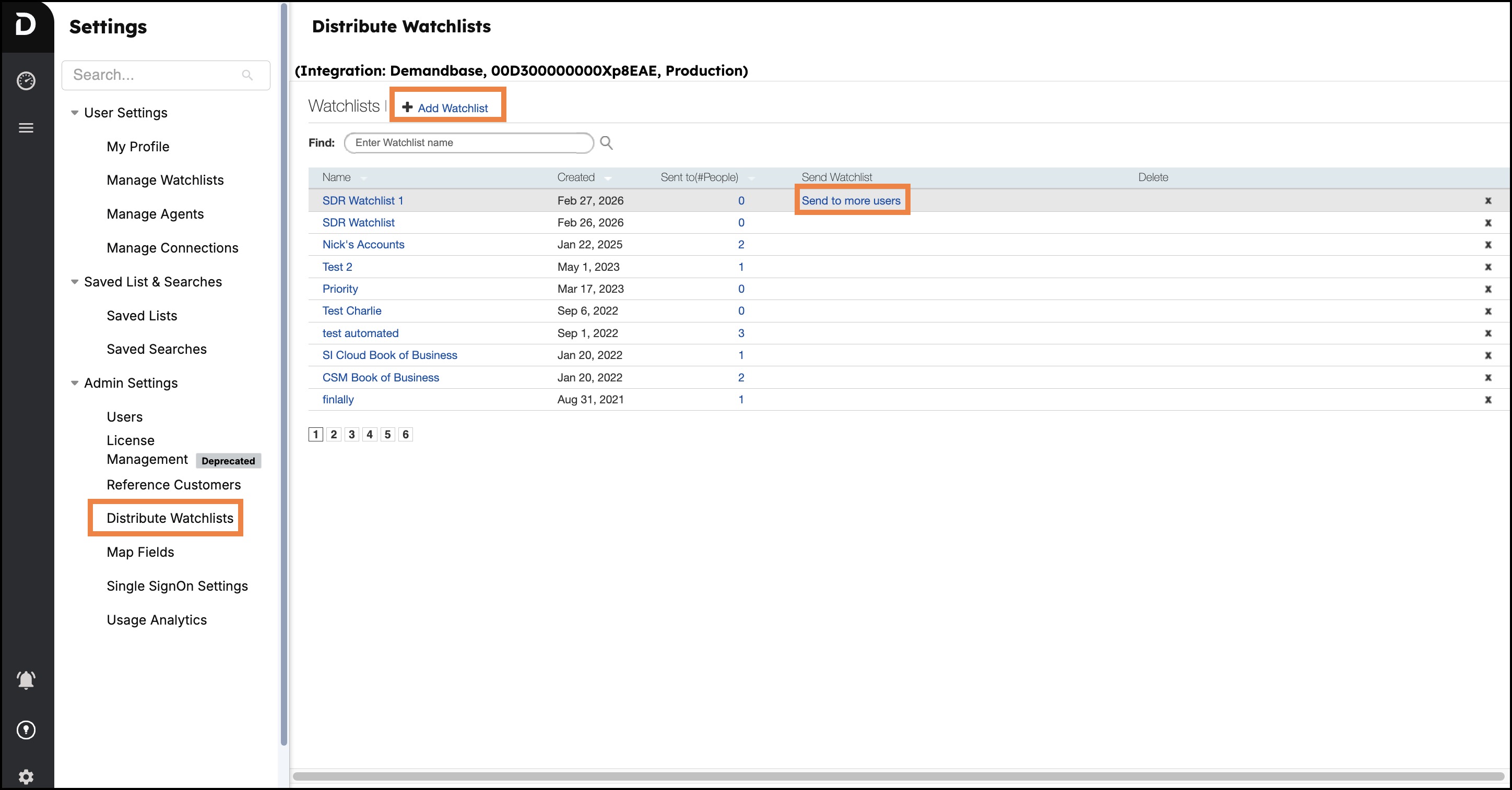Delete the Priority watchlist
This screenshot has height=790, width=1512.
pos(1488,289)
